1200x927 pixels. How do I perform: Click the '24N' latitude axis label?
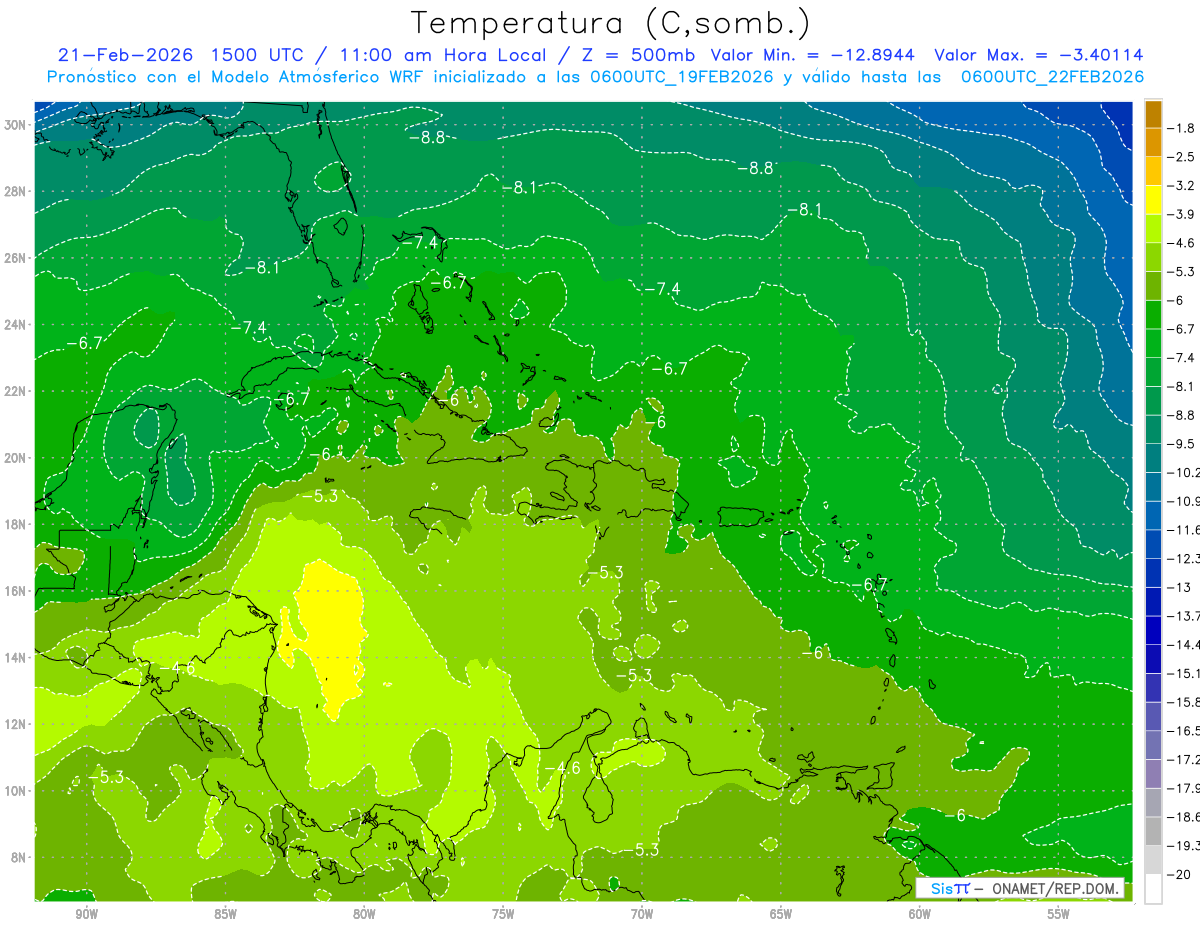pyautogui.click(x=16, y=325)
